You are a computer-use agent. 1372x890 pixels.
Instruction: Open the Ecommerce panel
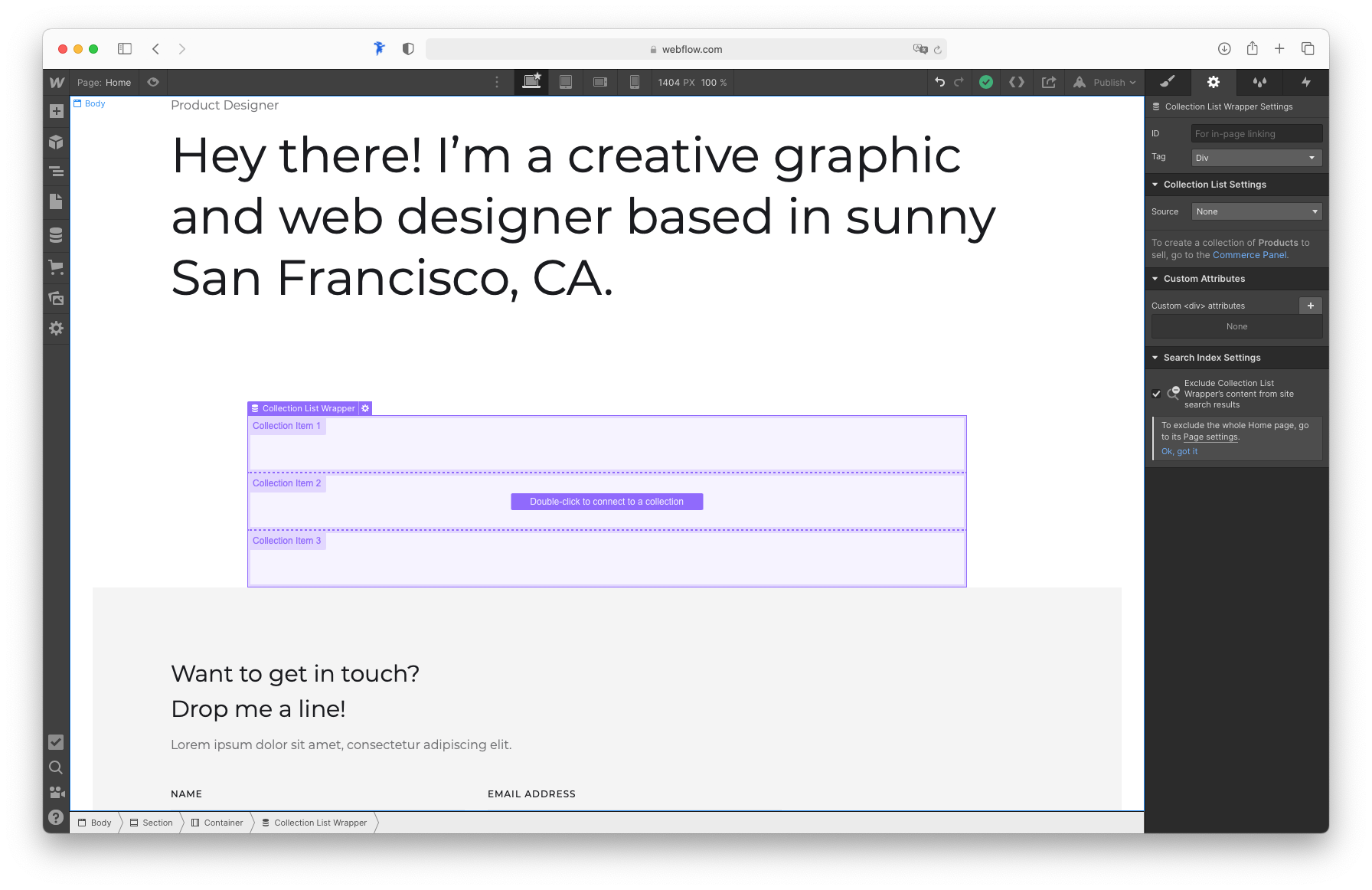56,267
